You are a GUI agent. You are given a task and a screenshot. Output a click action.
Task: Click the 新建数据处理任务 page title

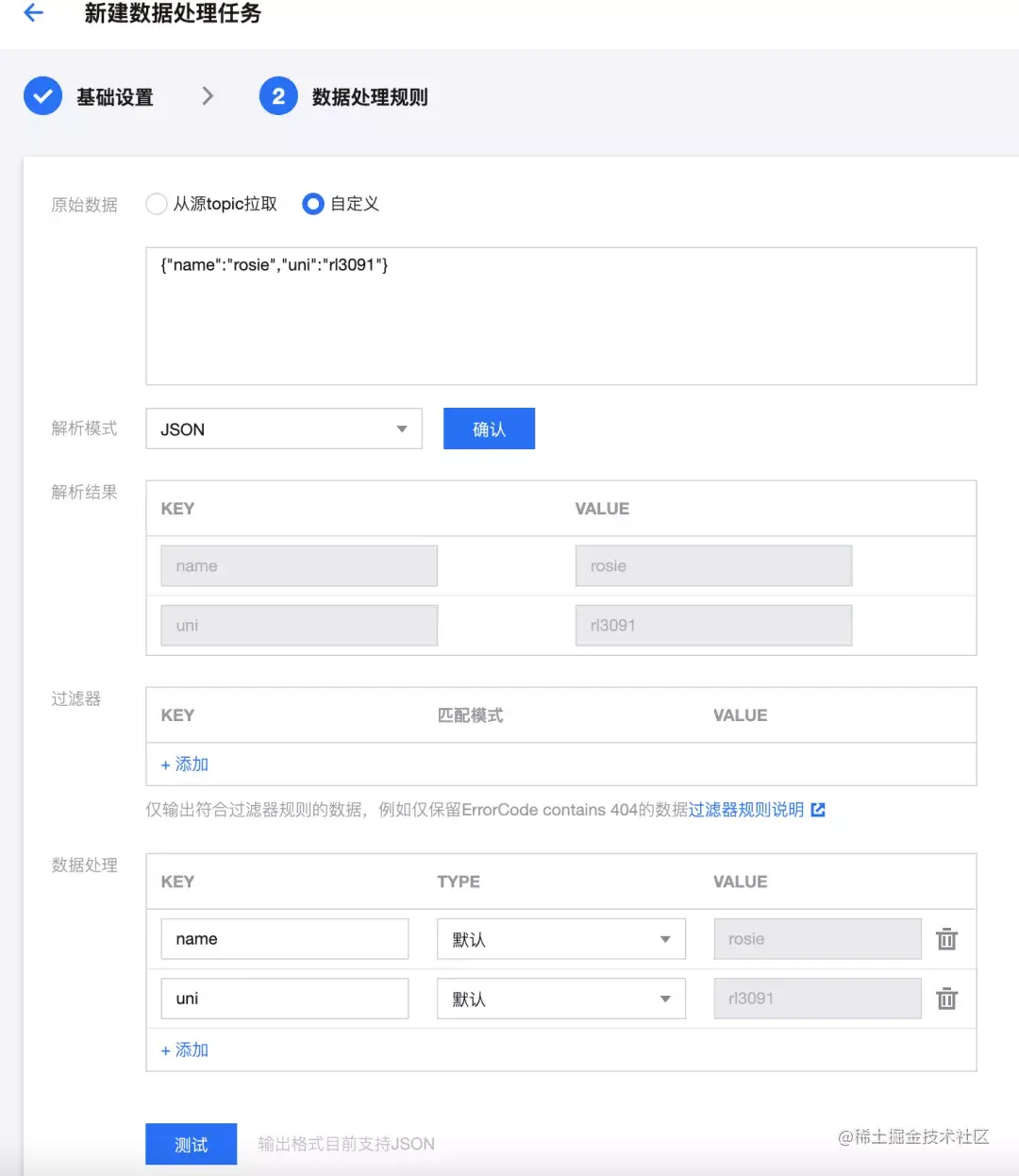pyautogui.click(x=173, y=13)
